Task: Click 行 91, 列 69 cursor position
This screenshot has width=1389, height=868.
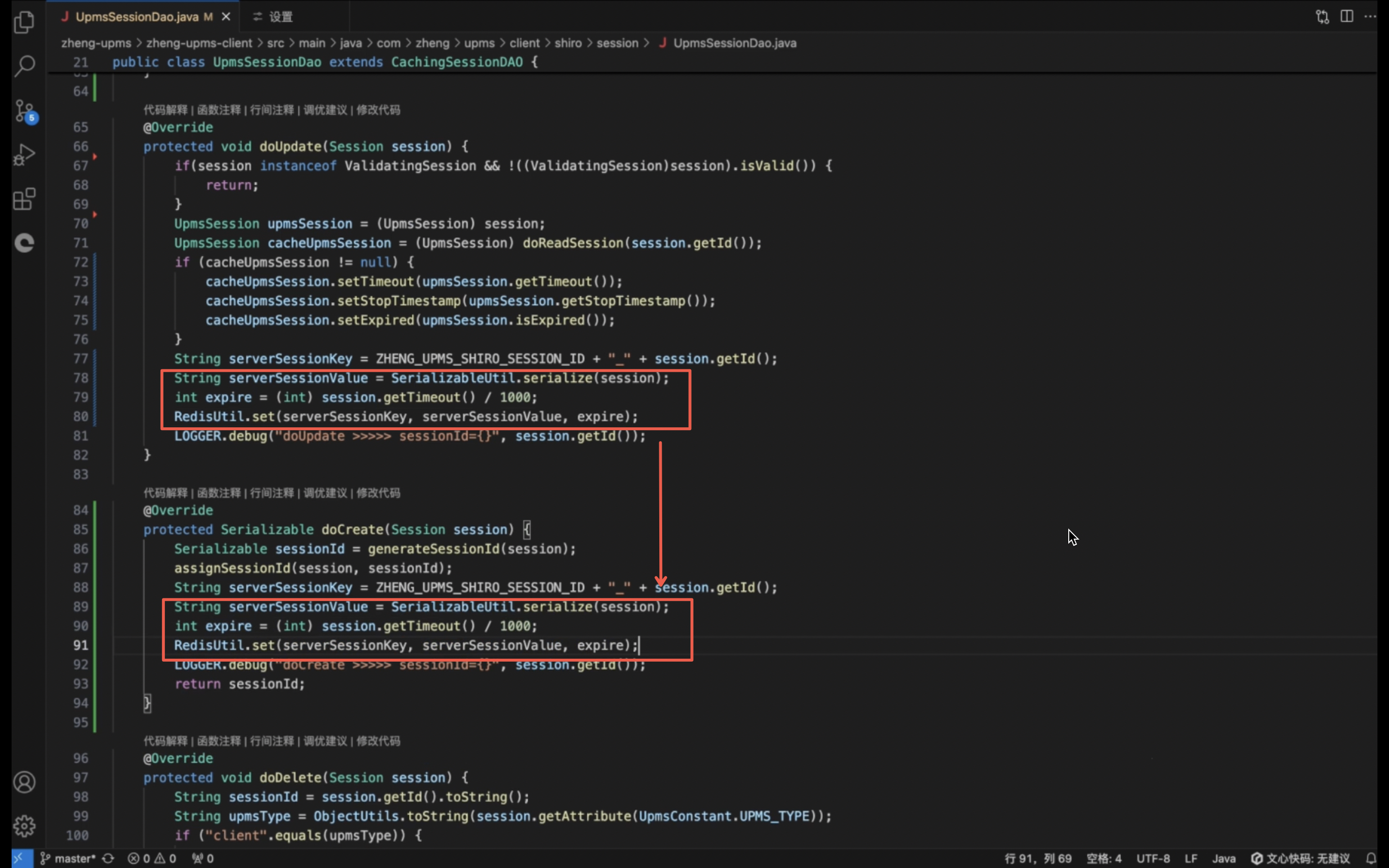Action: pos(1038,858)
